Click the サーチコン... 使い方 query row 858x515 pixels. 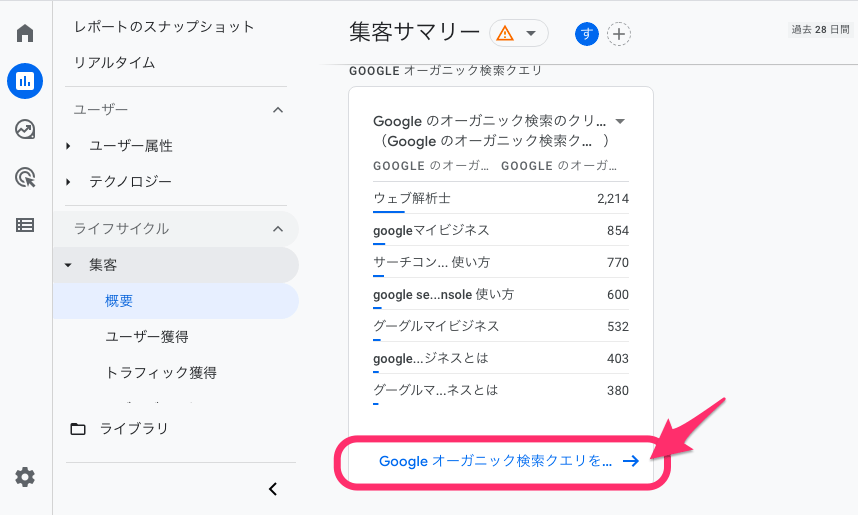point(501,262)
